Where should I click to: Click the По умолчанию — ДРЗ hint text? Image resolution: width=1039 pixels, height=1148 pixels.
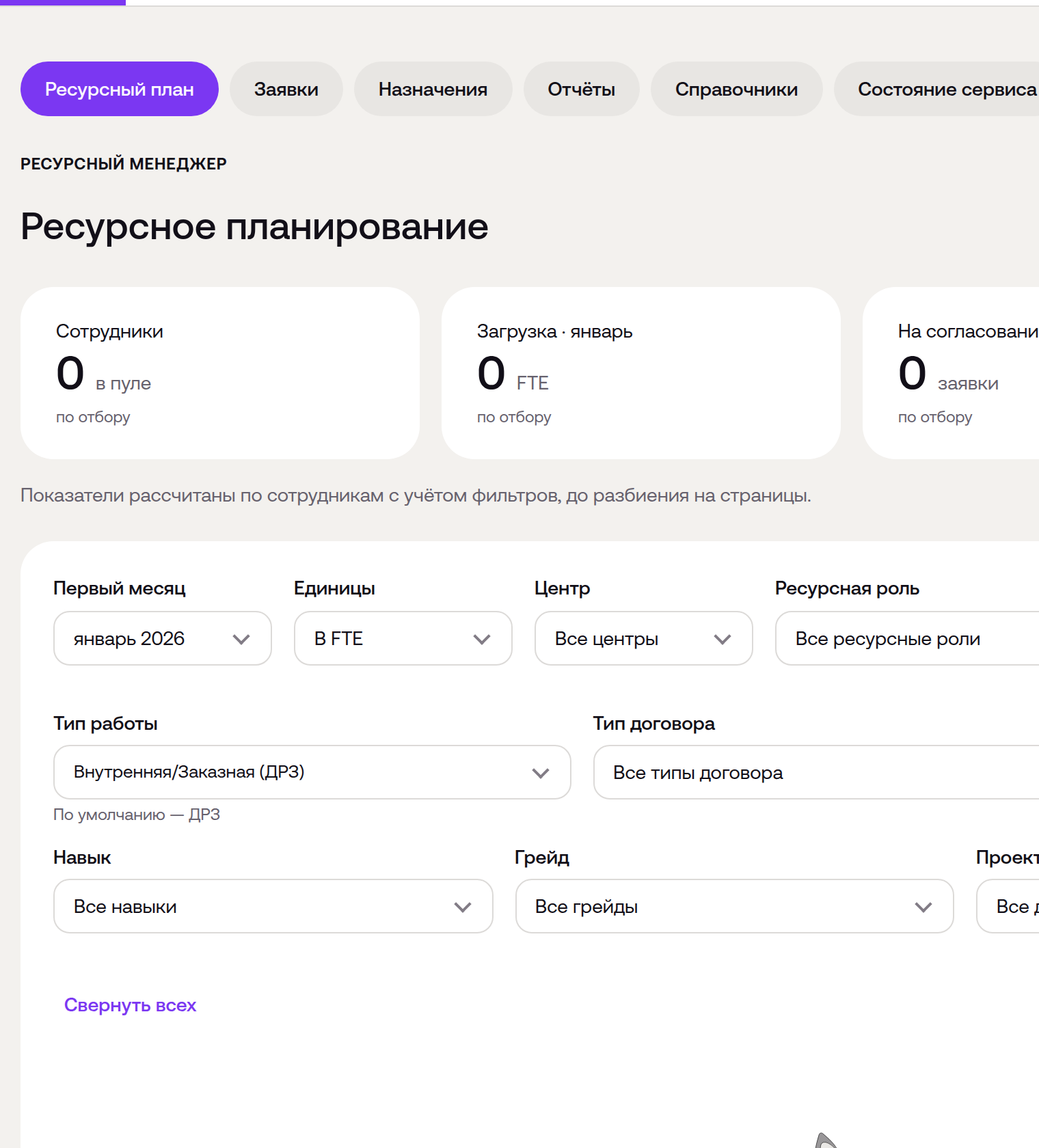tap(137, 815)
